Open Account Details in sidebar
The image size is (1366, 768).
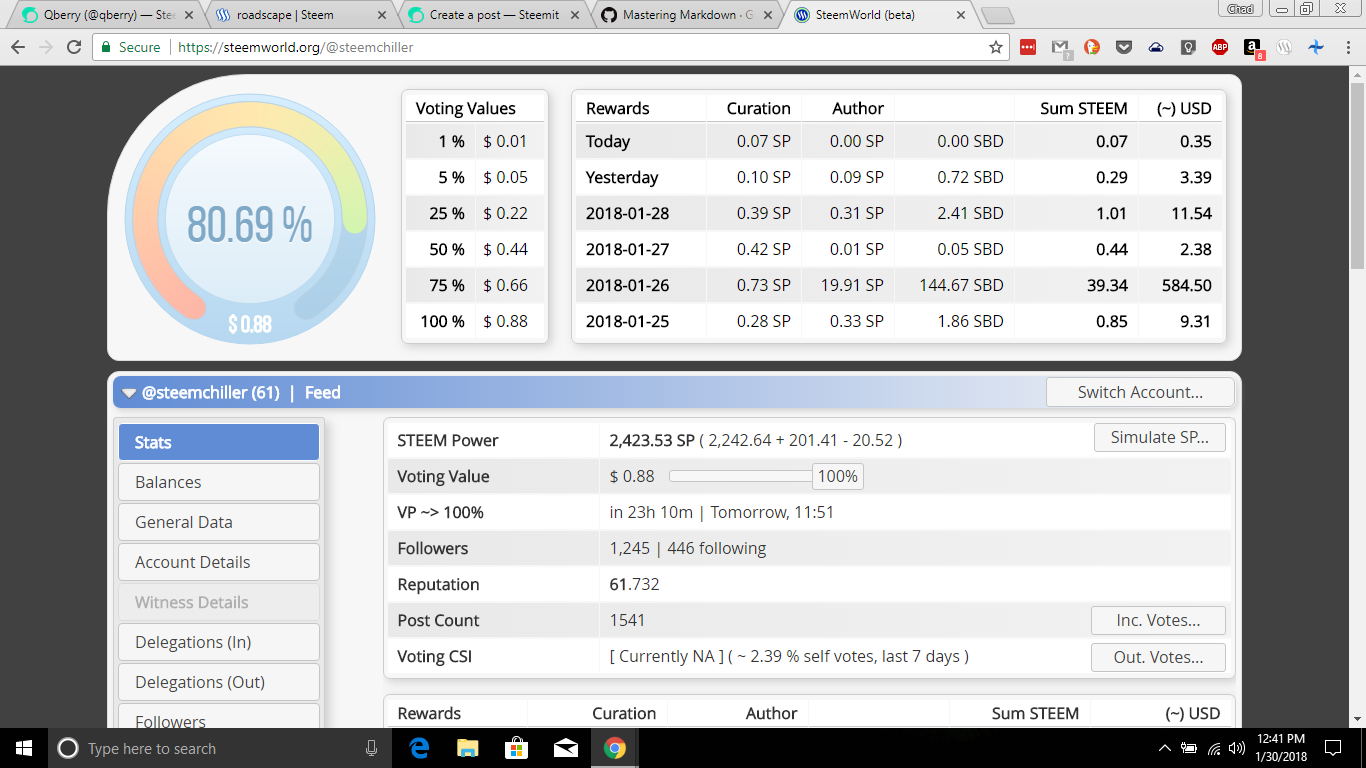click(219, 562)
